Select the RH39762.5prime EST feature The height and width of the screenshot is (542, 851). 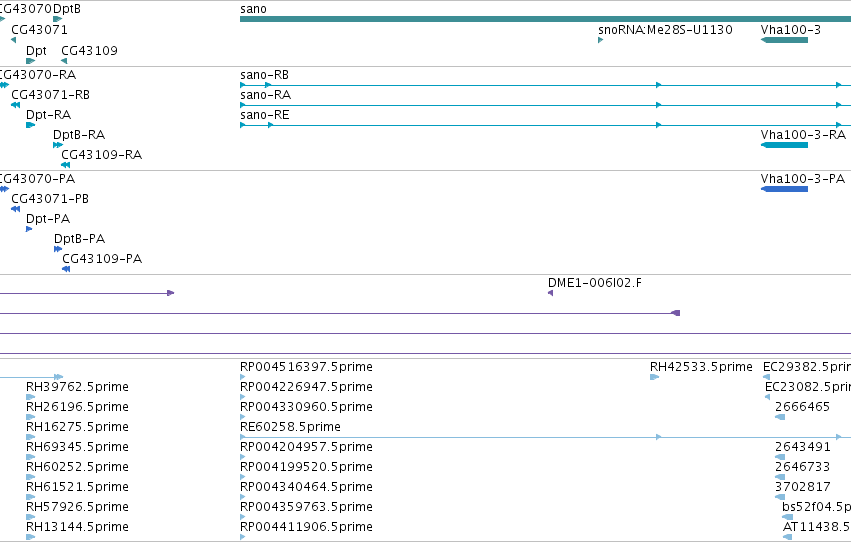(x=30, y=397)
